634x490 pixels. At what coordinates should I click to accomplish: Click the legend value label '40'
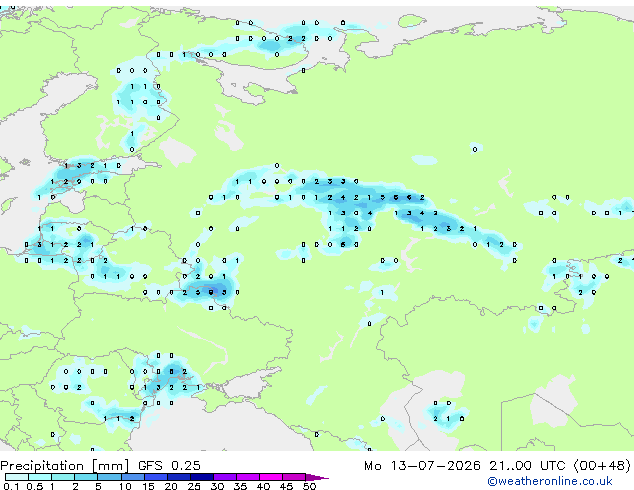tap(263, 486)
